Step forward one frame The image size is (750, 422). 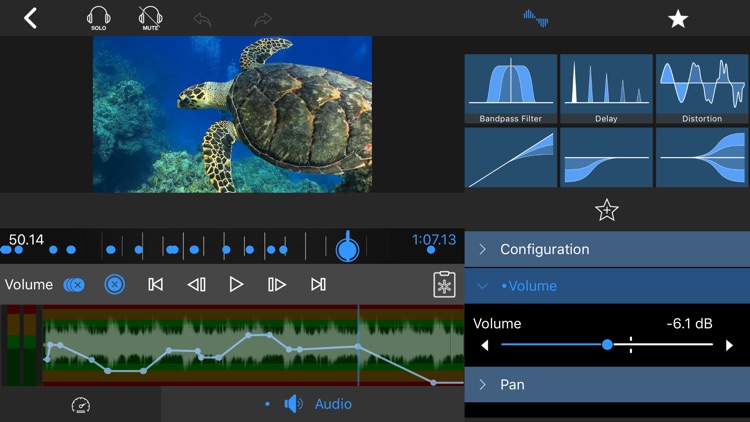pos(277,285)
